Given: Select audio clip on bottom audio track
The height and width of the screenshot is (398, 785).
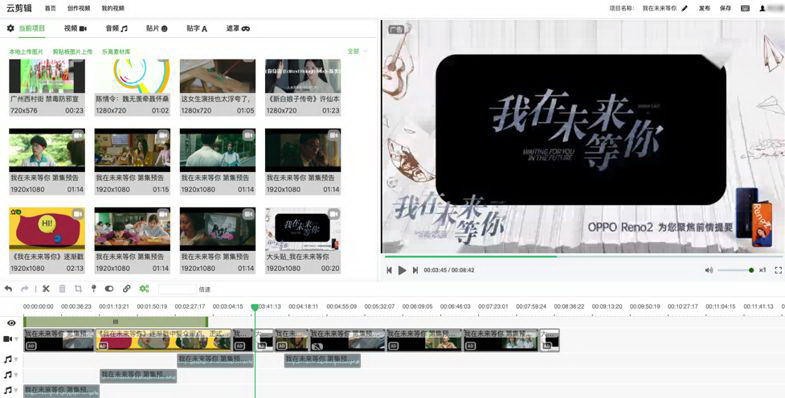Looking at the screenshot, I should [x=62, y=391].
